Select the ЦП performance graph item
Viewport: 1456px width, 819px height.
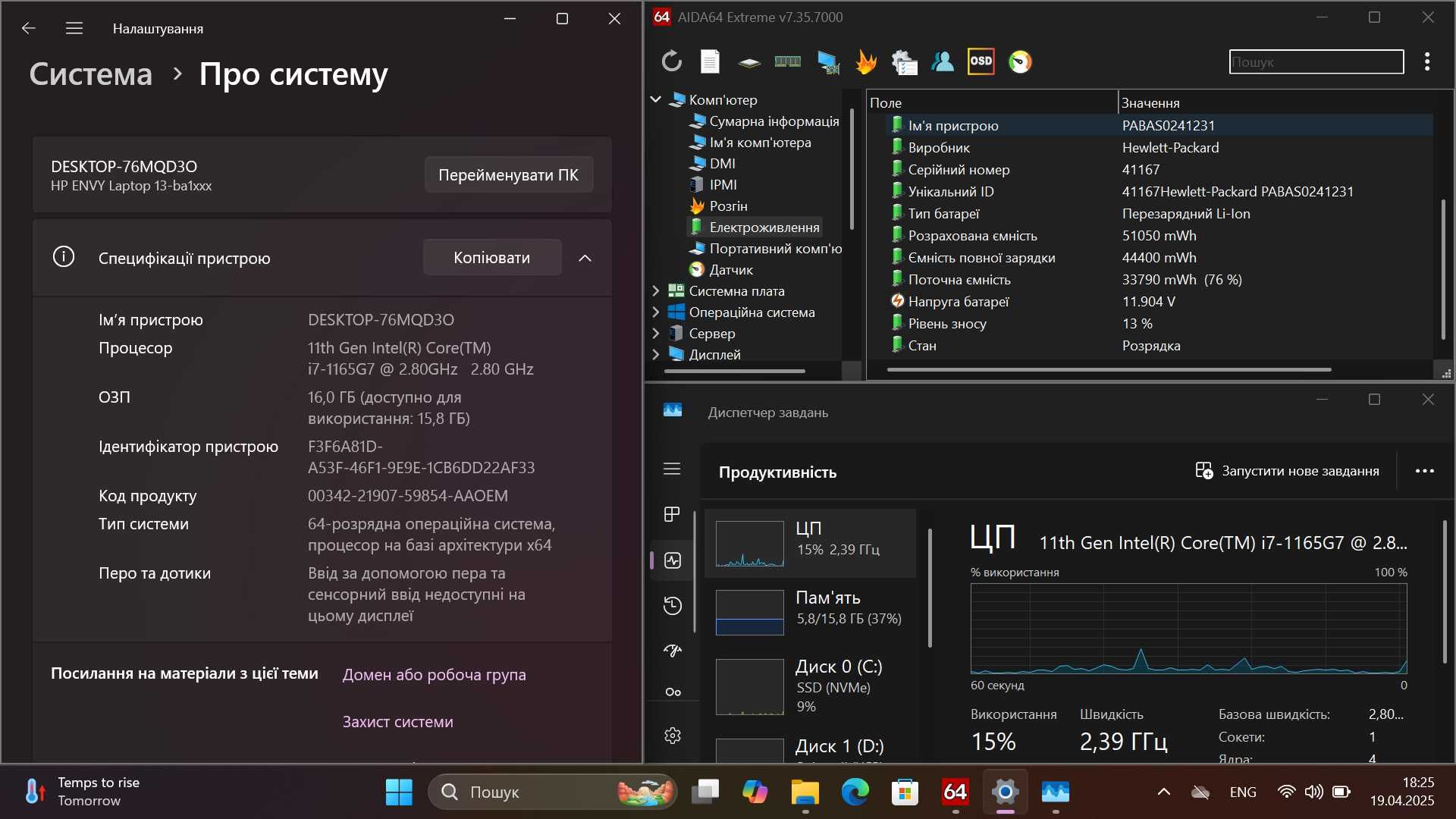pos(811,543)
